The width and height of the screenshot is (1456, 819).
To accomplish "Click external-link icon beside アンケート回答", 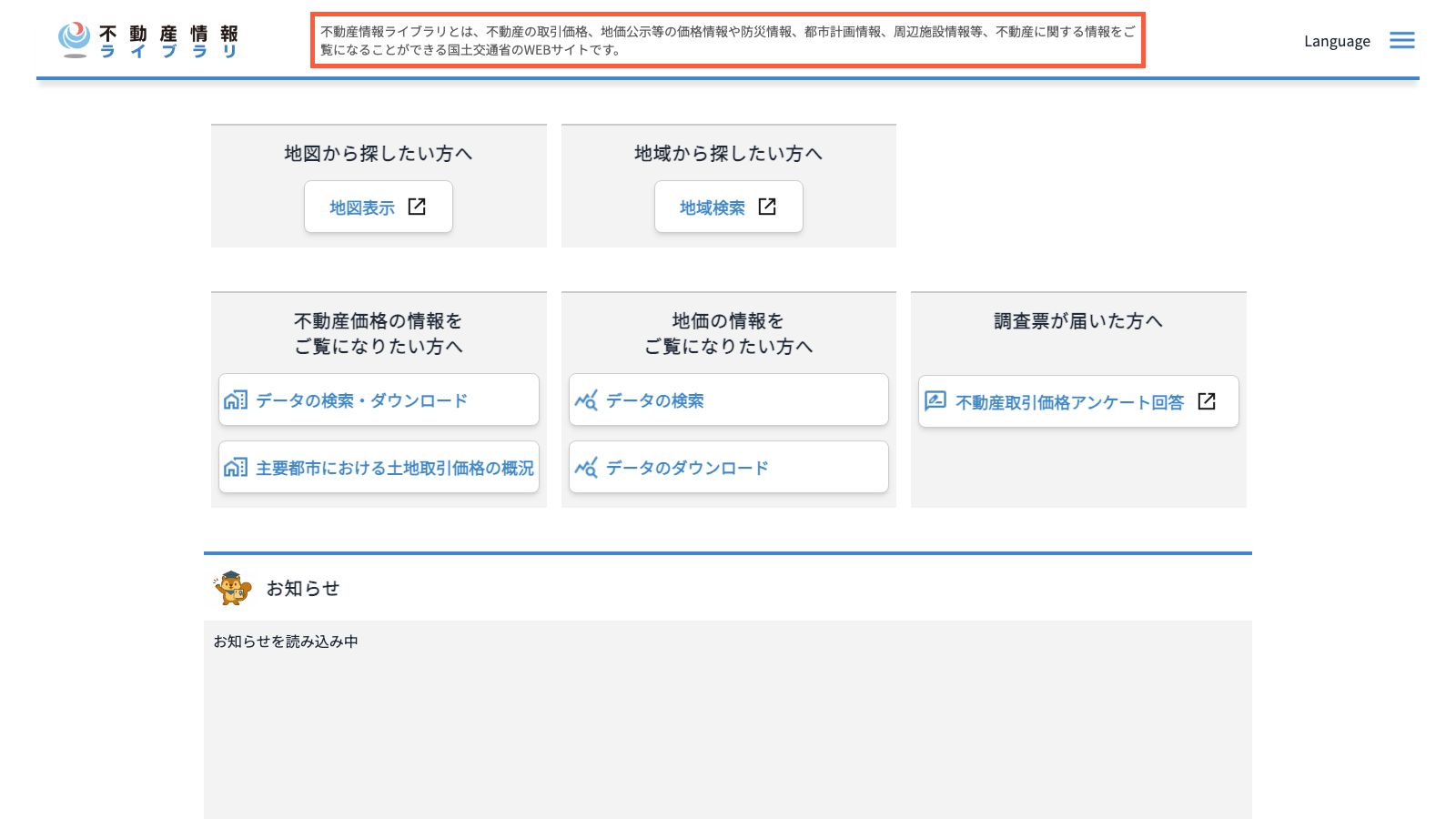I will 1207,401.
